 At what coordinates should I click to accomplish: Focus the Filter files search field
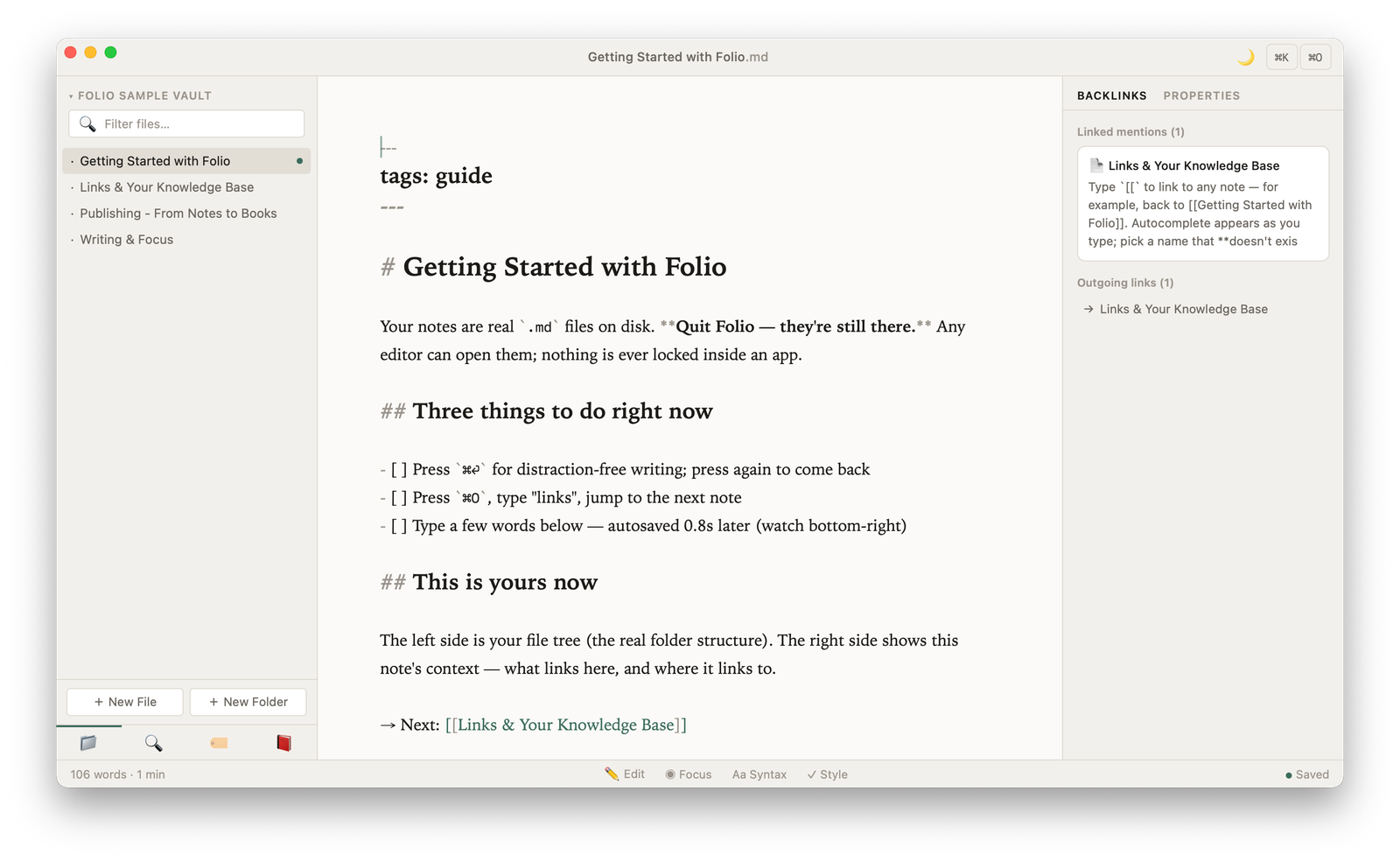[186, 124]
